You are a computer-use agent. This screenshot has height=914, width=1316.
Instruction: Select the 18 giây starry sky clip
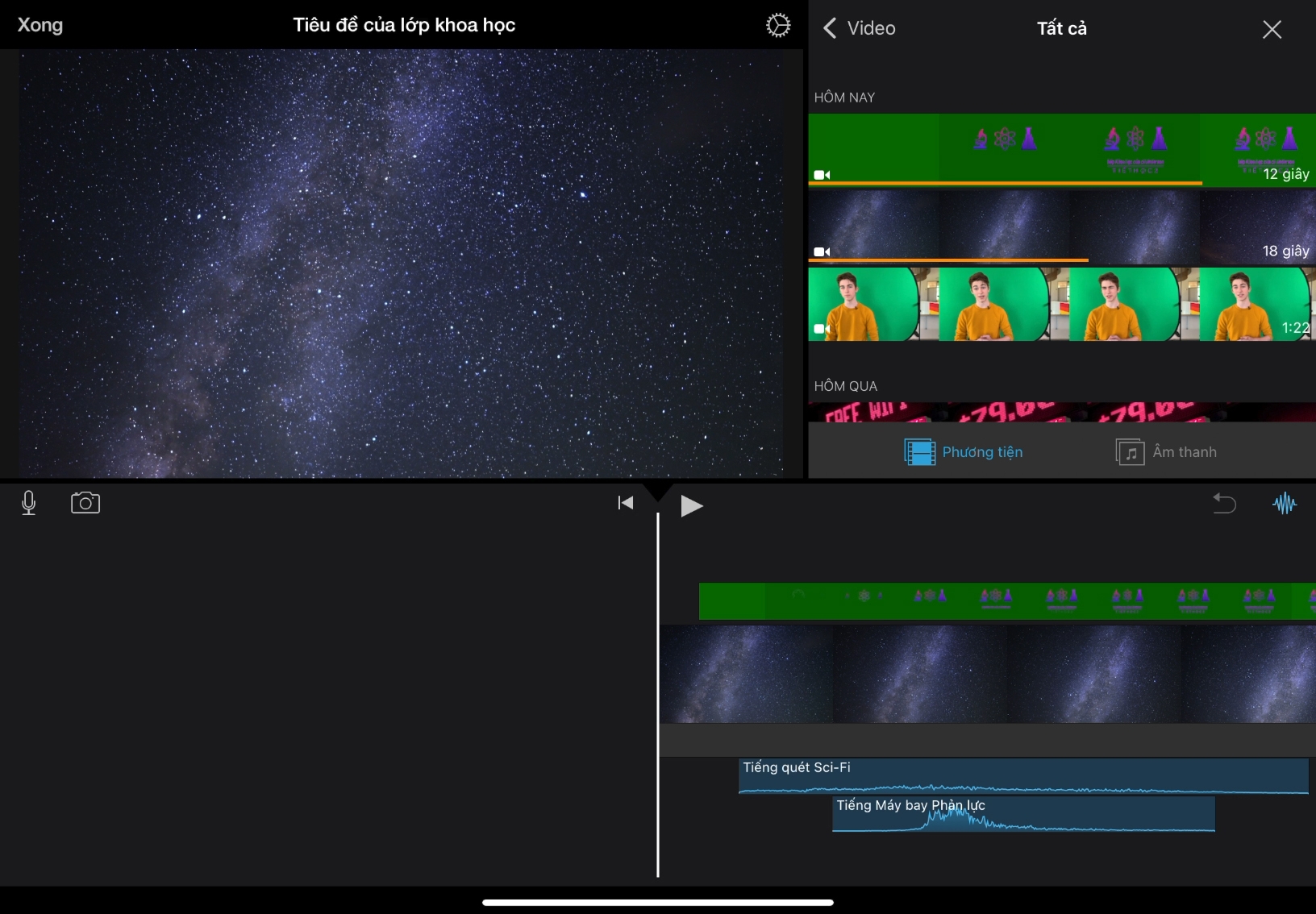point(1061,227)
